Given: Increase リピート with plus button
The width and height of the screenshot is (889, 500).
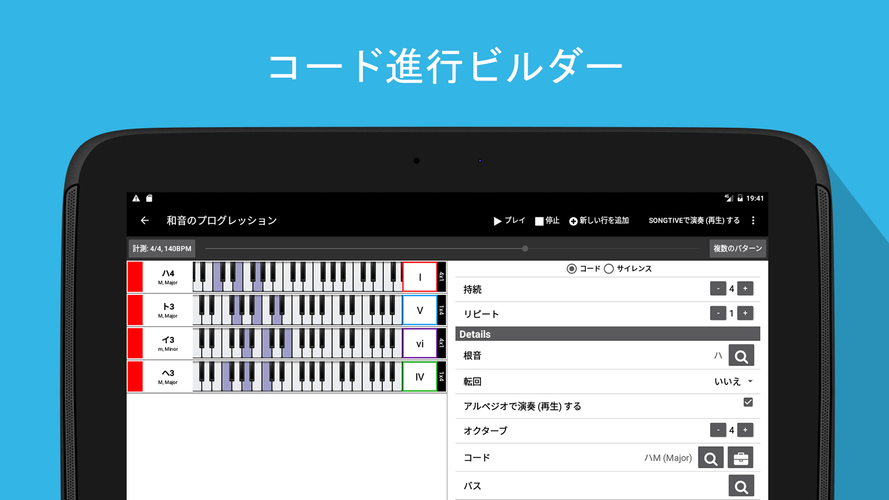Looking at the screenshot, I should point(745,313).
